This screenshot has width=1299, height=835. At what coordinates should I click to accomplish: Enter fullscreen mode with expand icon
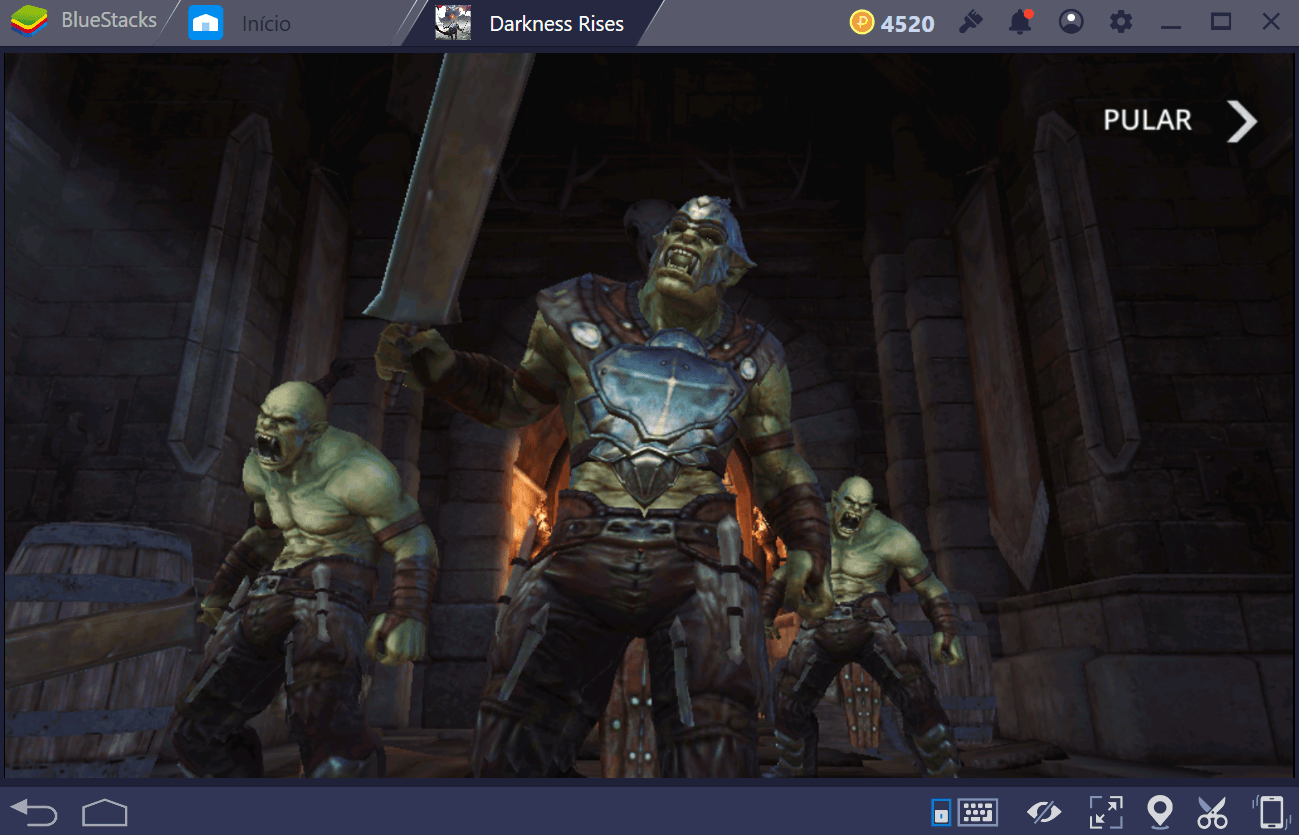pos(1106,812)
